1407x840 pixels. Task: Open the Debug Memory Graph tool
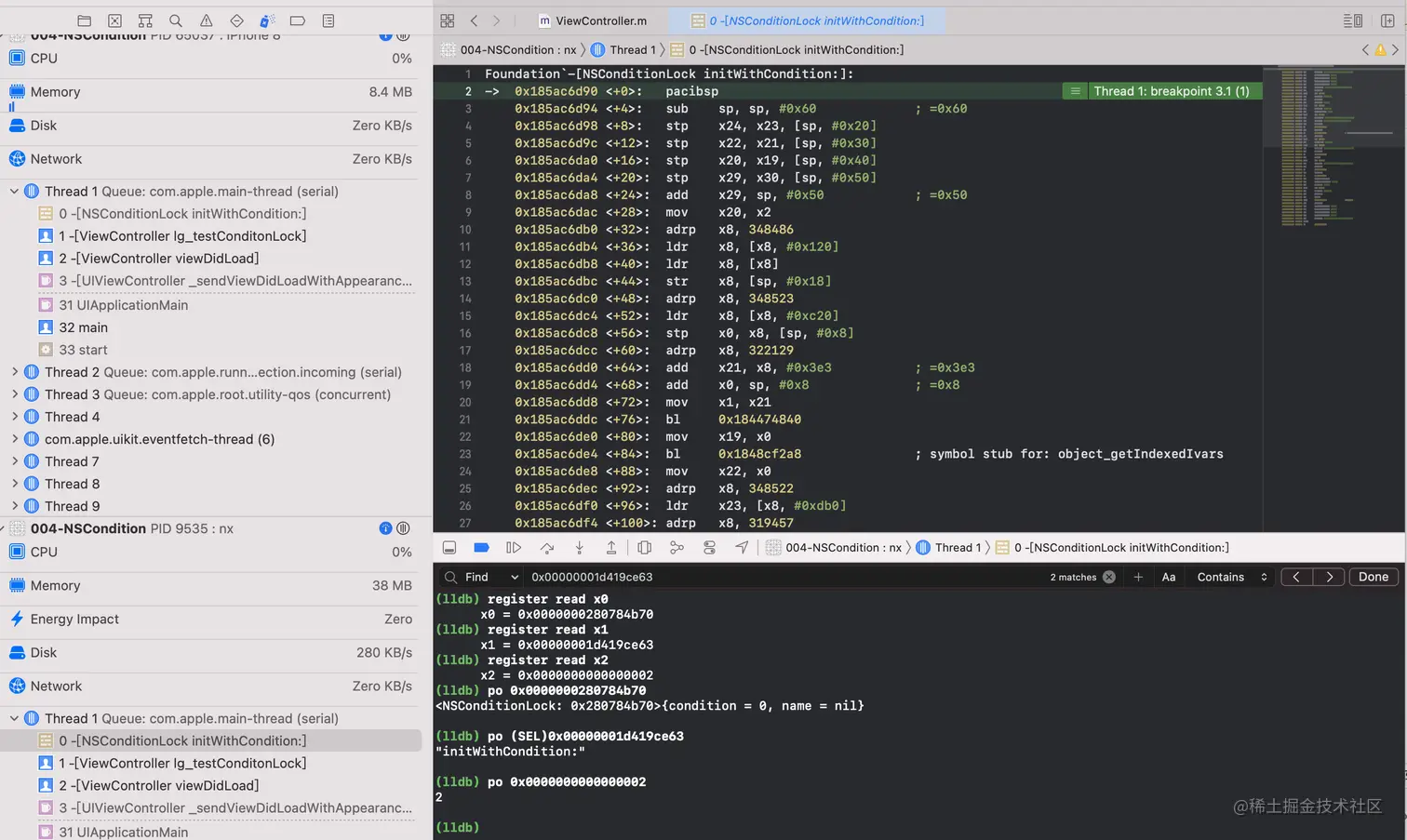(677, 548)
